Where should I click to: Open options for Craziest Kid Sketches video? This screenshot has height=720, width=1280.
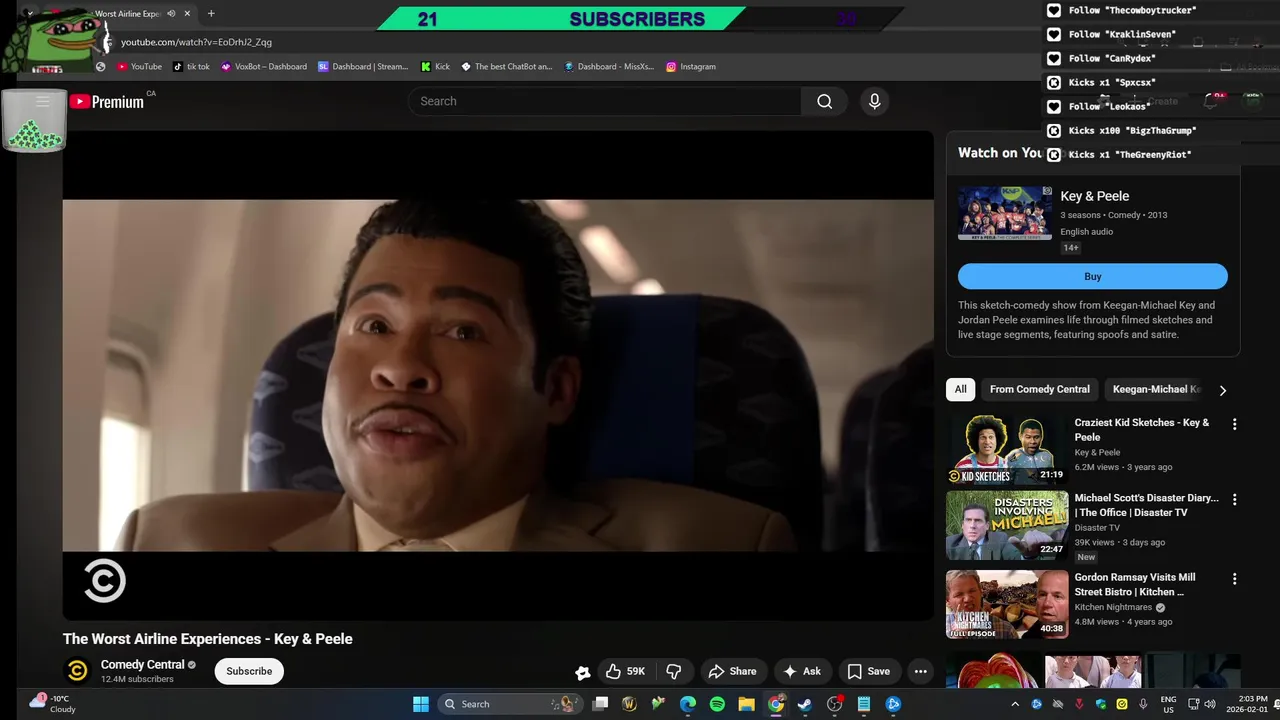1234,424
